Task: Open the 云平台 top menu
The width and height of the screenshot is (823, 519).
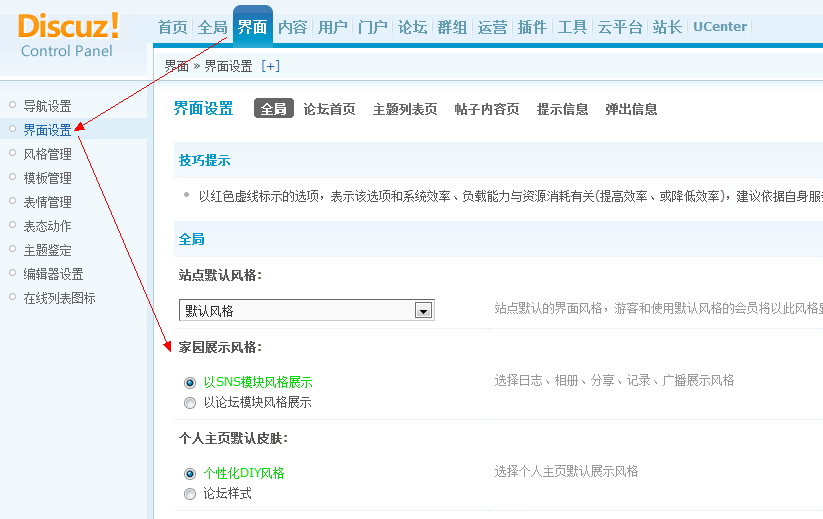Action: (x=620, y=27)
